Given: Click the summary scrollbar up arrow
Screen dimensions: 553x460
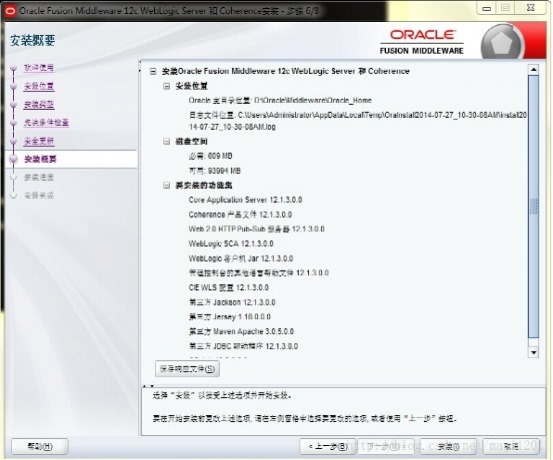Looking at the screenshot, I should pos(534,69).
